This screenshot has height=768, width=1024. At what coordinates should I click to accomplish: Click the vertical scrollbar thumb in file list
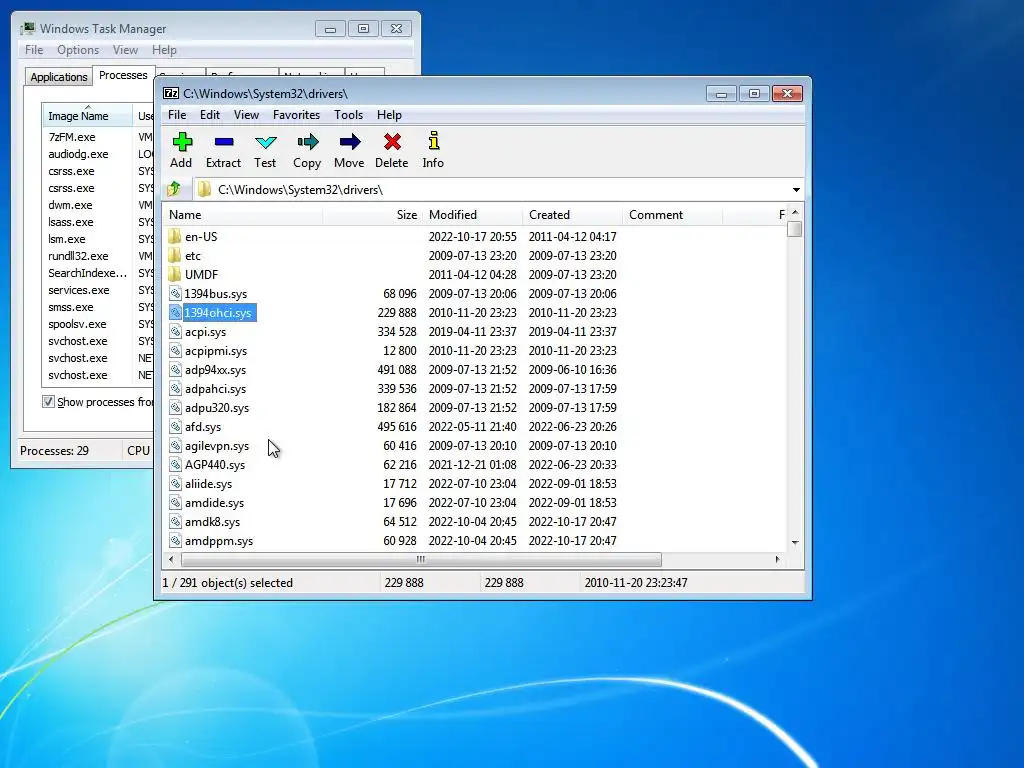click(795, 229)
